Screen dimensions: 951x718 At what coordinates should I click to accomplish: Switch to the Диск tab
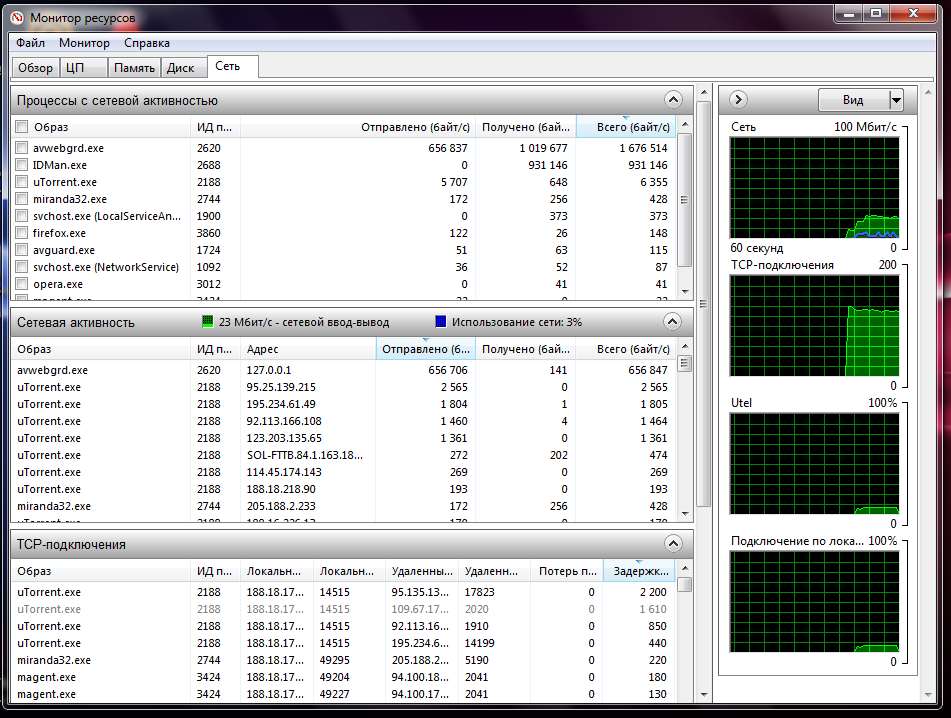pos(180,68)
